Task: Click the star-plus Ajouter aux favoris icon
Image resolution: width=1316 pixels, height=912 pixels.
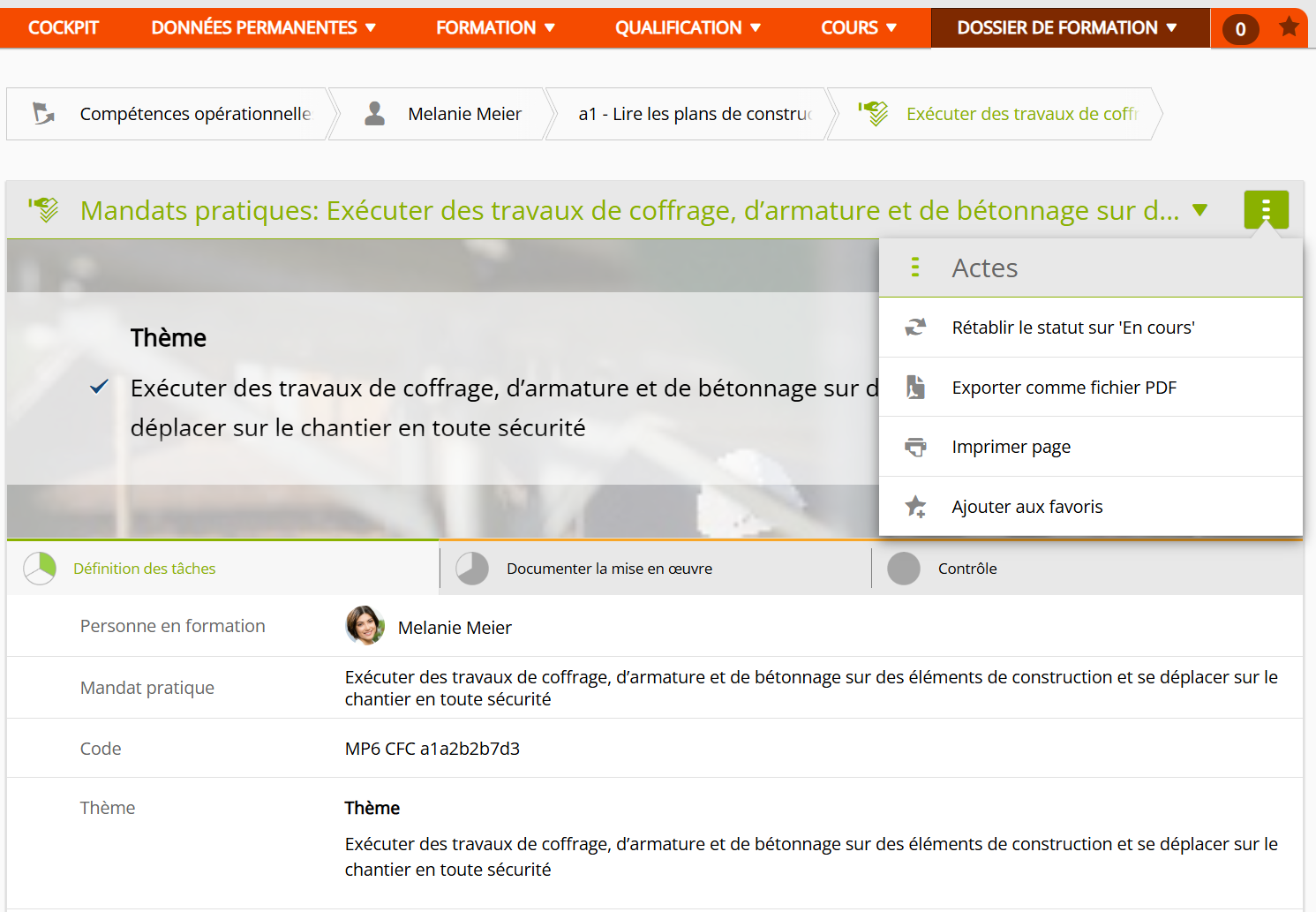Action: (x=915, y=507)
